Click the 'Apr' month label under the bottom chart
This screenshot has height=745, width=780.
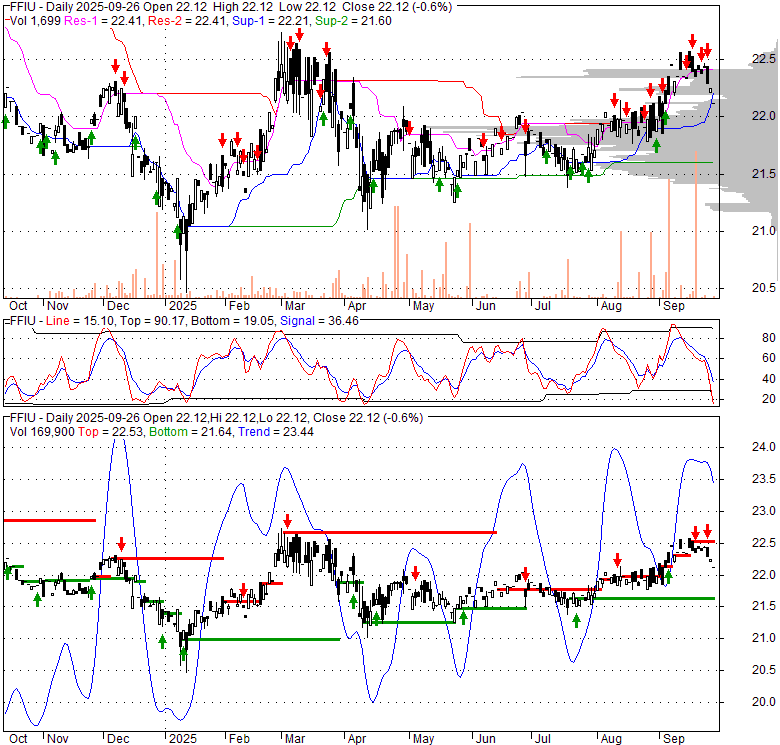(357, 739)
